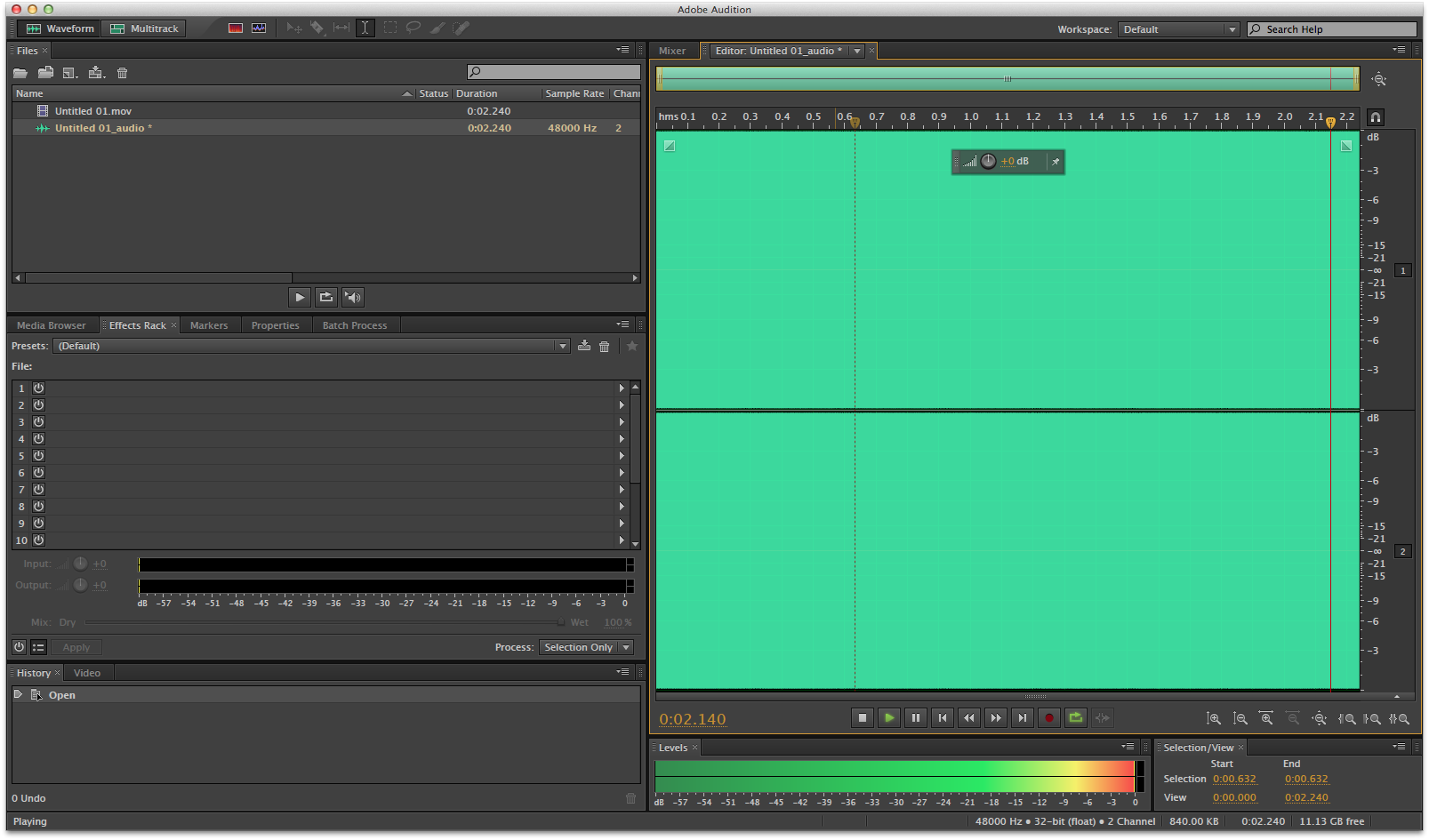Click the New File icon
The width and height of the screenshot is (1429, 840).
tap(70, 73)
